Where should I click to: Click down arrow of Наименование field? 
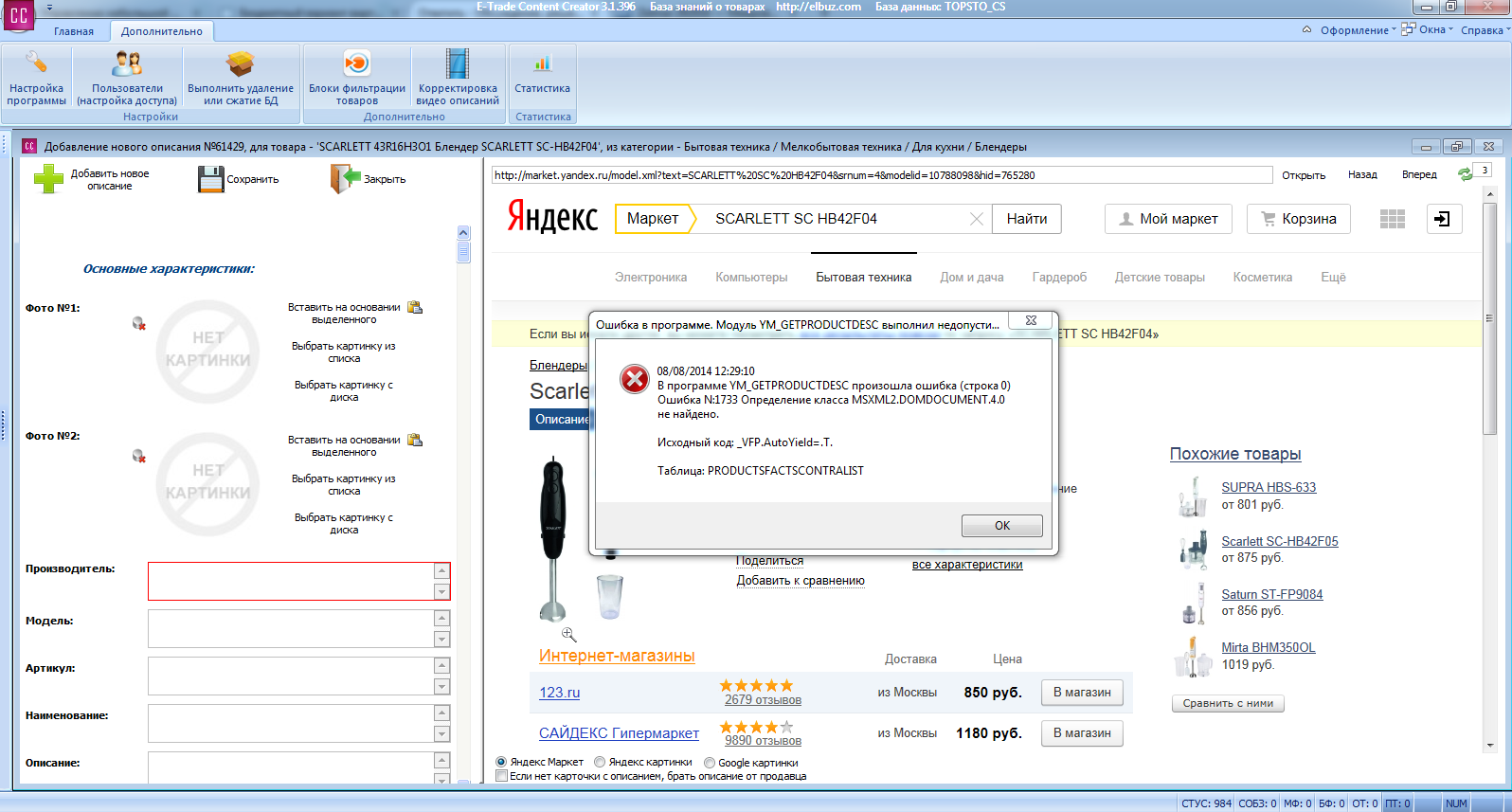[x=441, y=733]
